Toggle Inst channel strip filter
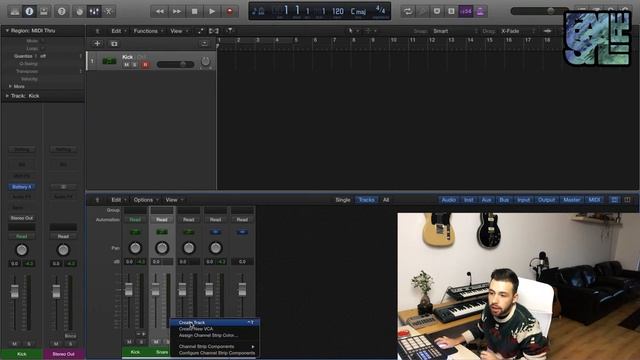This screenshot has width=640, height=360. [469, 200]
